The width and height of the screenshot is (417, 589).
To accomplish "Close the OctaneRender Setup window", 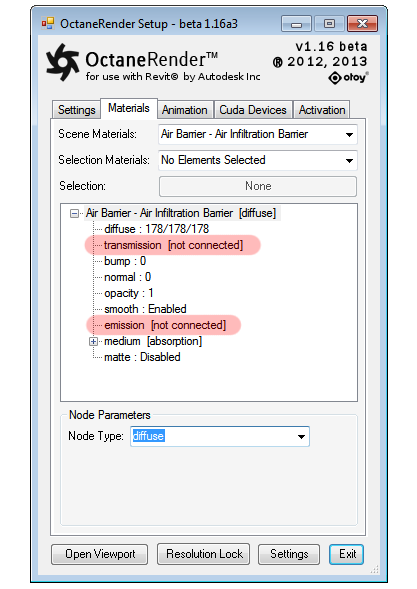I will coord(362,24).
